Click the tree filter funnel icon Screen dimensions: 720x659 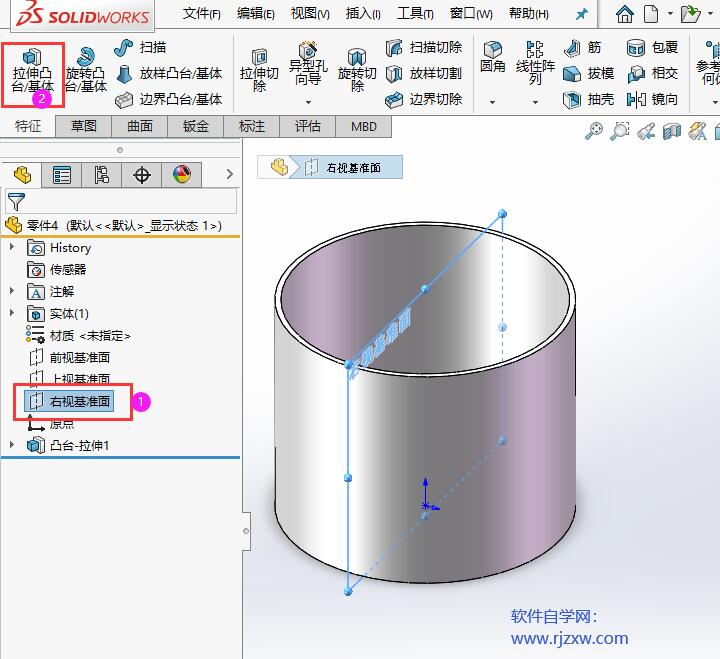(x=16, y=202)
